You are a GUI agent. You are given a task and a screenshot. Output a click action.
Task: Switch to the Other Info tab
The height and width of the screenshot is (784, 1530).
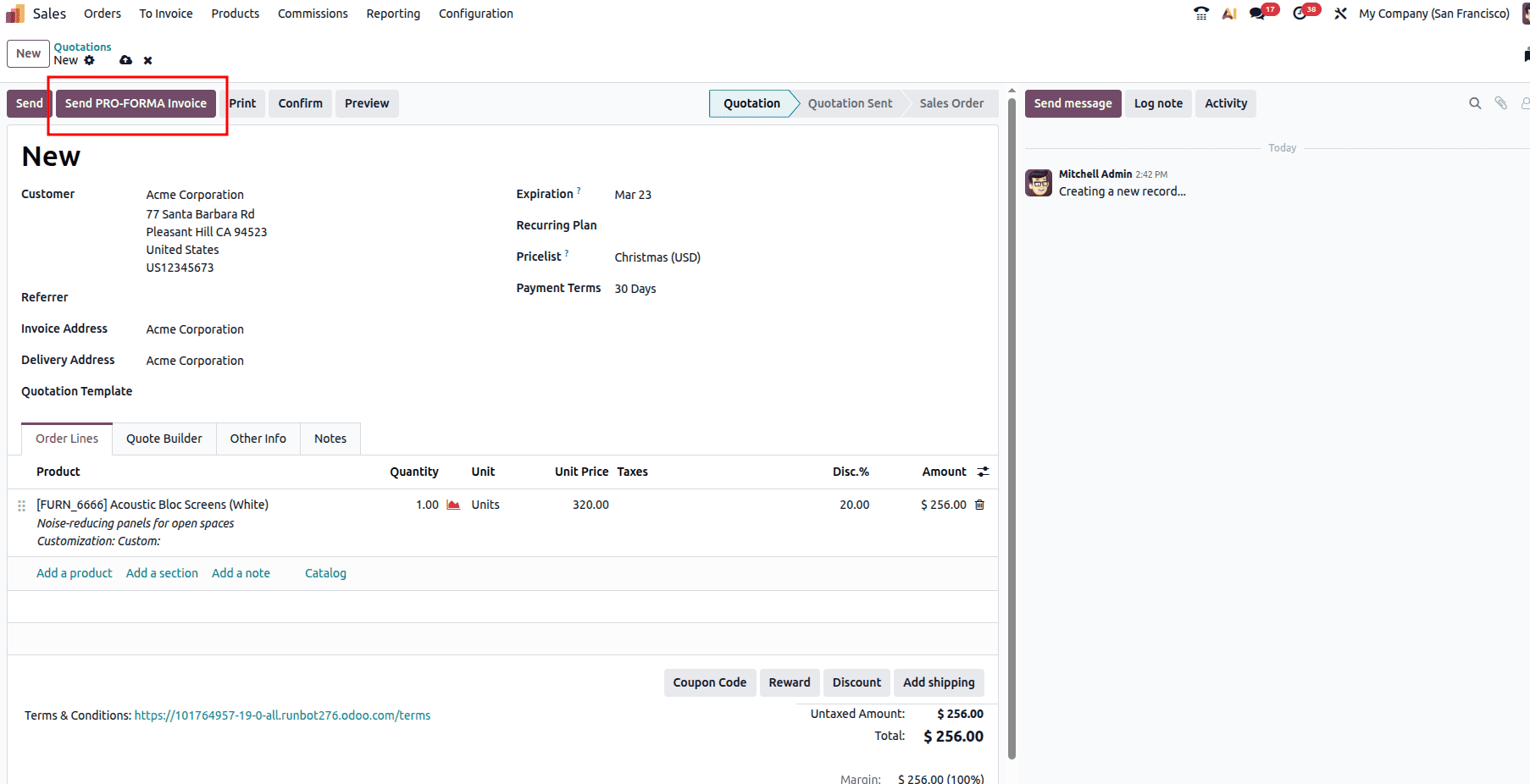(x=258, y=439)
